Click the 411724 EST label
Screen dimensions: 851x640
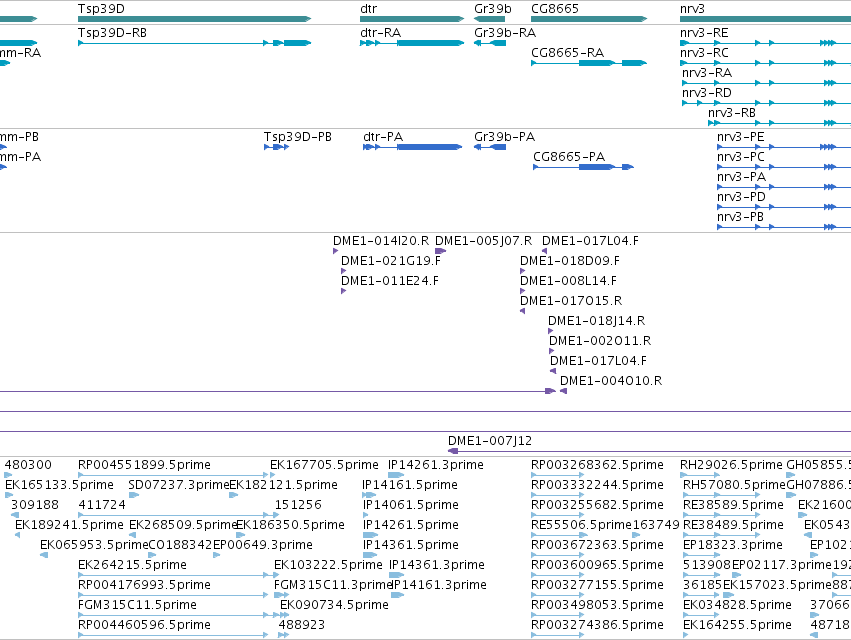point(102,505)
